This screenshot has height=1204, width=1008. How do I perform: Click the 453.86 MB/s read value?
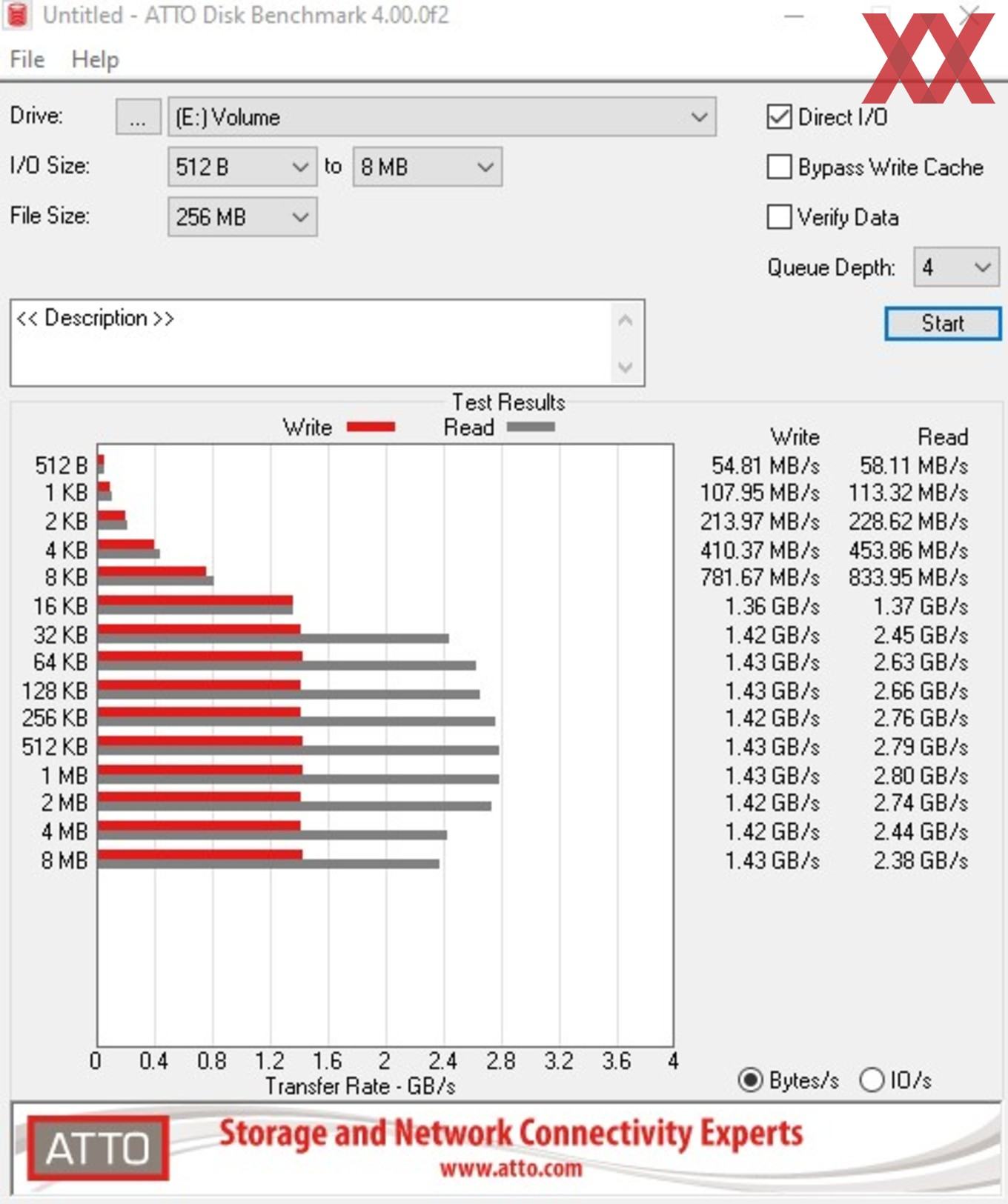tap(909, 551)
